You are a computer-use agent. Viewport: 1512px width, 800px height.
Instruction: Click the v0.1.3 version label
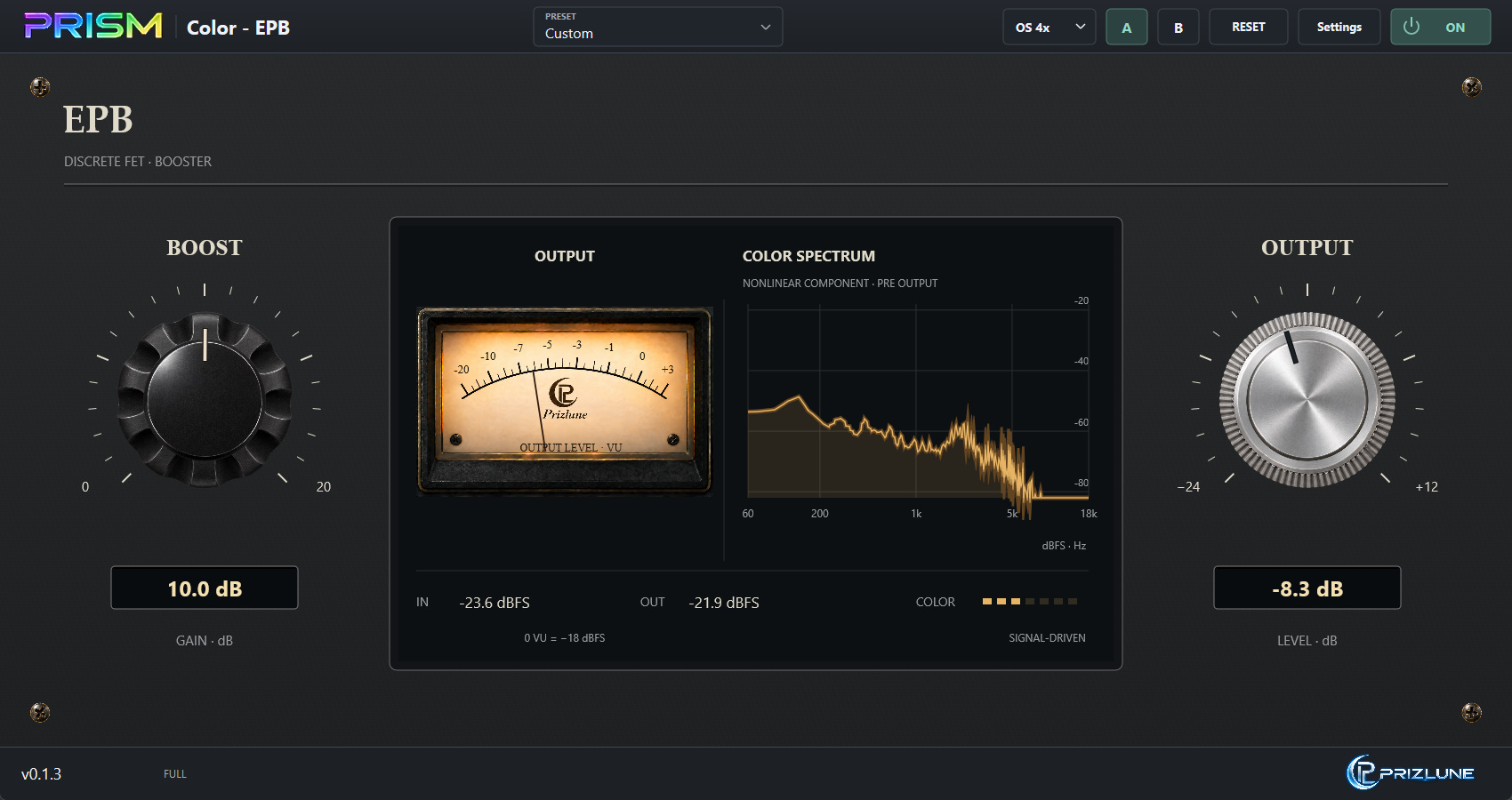(41, 774)
